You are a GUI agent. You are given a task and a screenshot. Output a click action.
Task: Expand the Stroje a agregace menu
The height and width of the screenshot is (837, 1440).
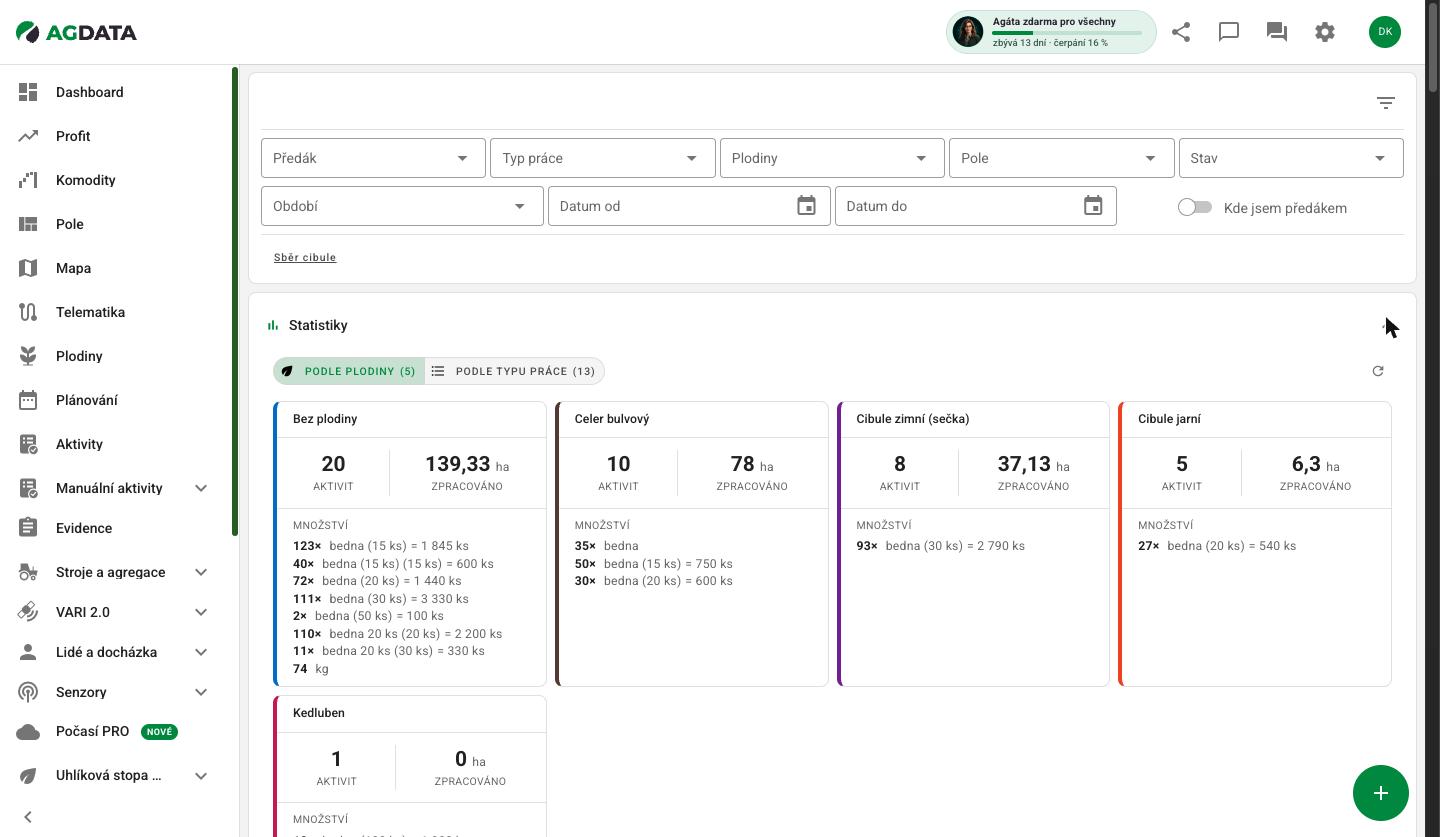[201, 572]
